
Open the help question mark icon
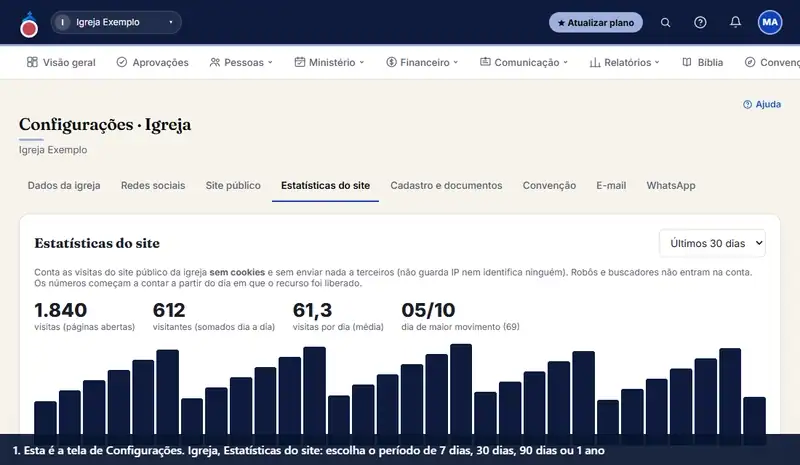point(700,22)
